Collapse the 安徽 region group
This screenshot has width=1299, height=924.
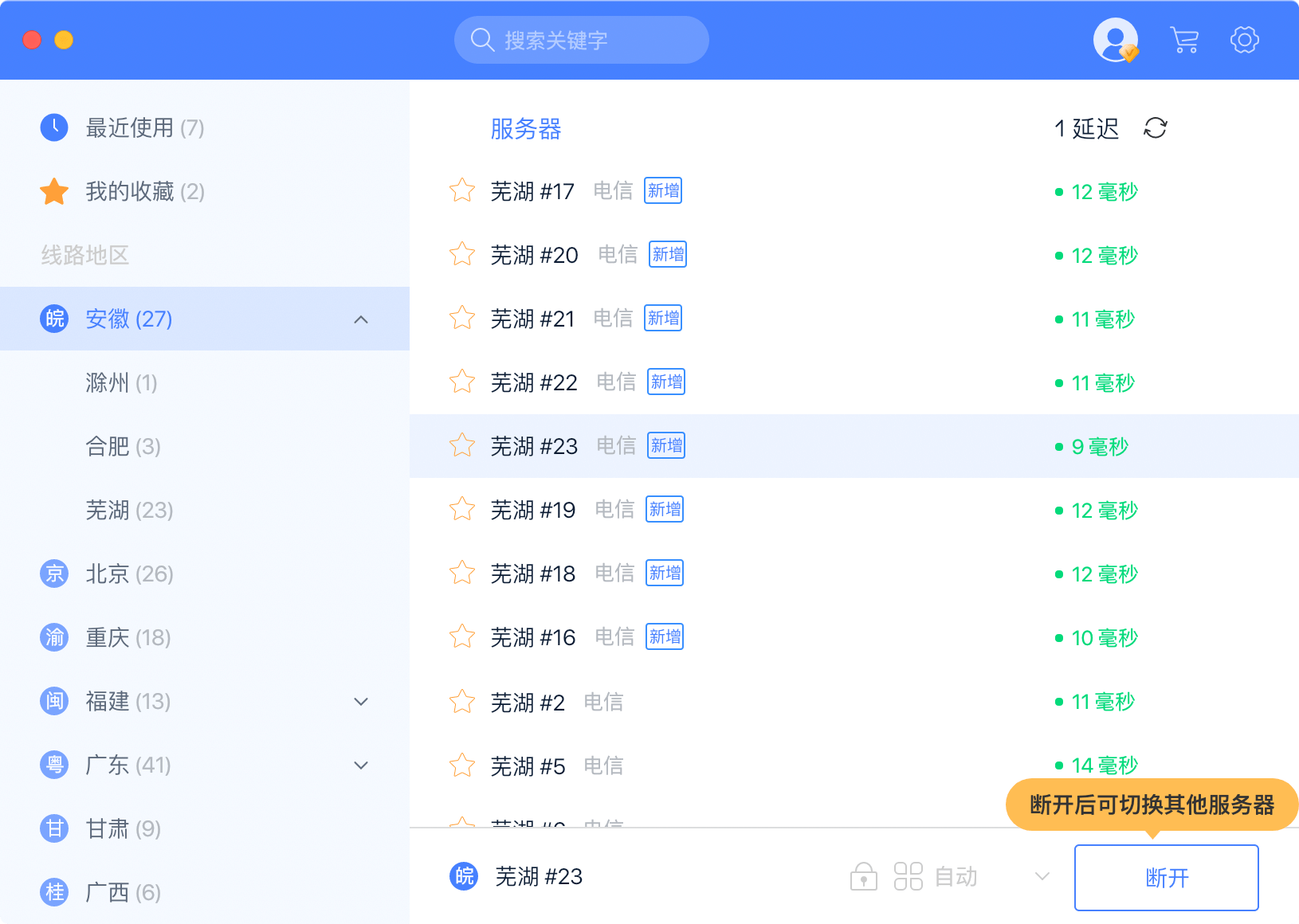point(361,319)
